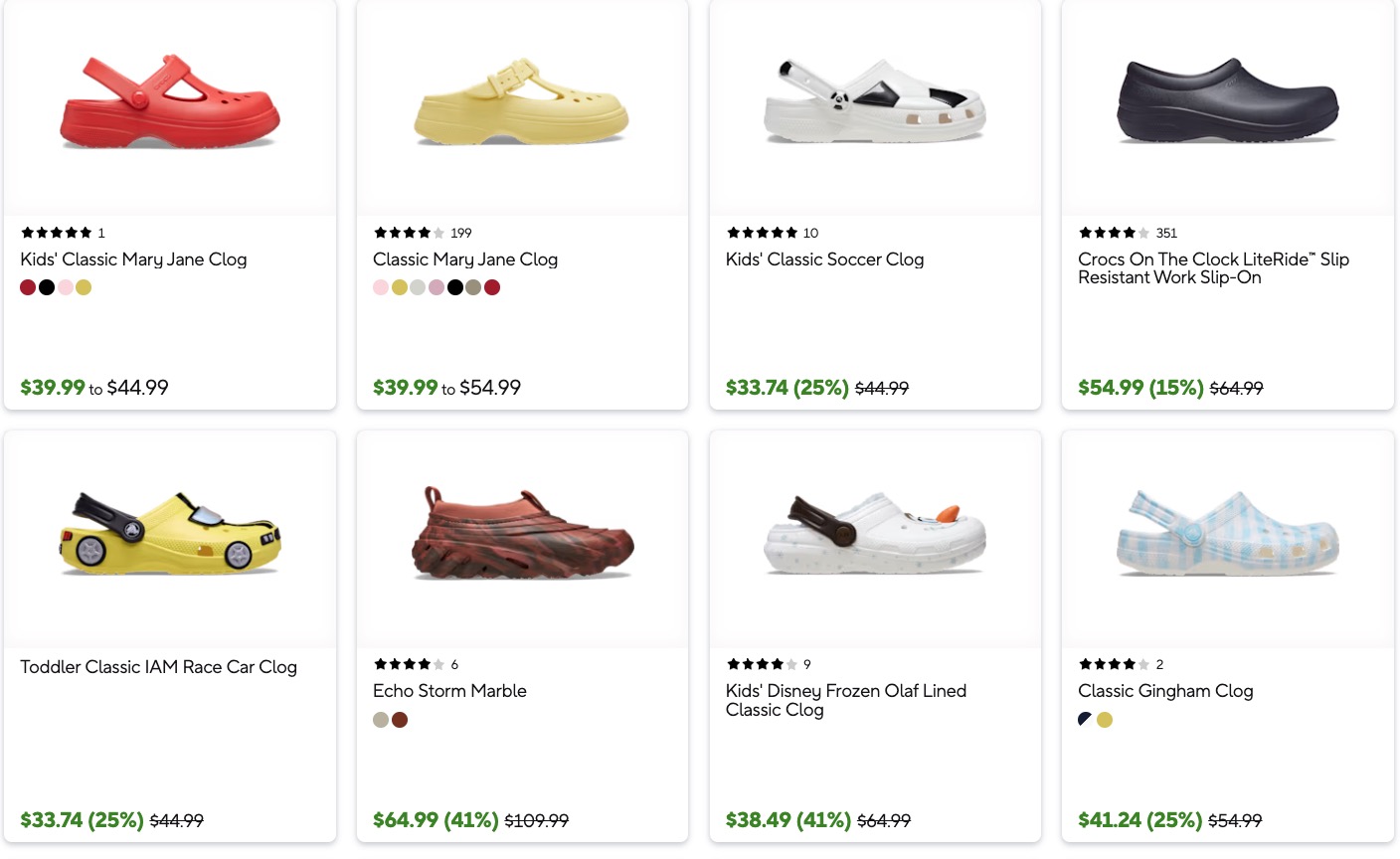Select red swatch on Kids' Classic Mary Jane Clog
1400x859 pixels.
point(28,287)
